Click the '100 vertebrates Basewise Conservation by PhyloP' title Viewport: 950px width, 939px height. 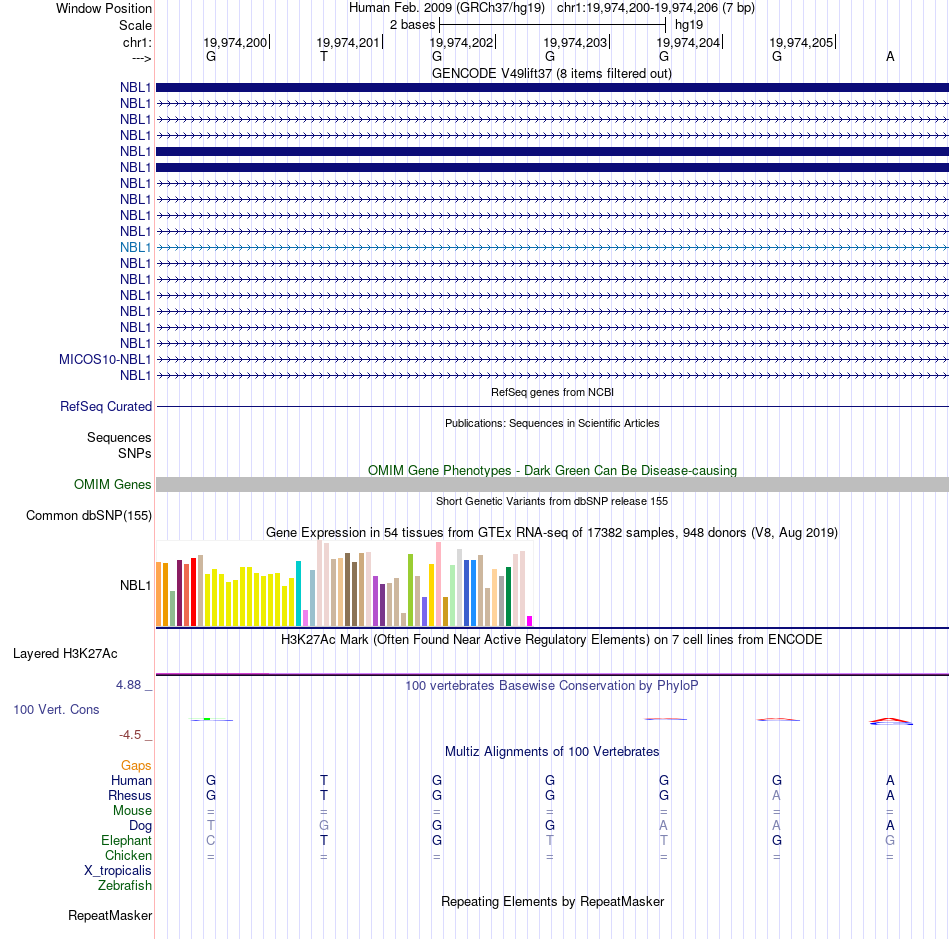[x=552, y=685]
